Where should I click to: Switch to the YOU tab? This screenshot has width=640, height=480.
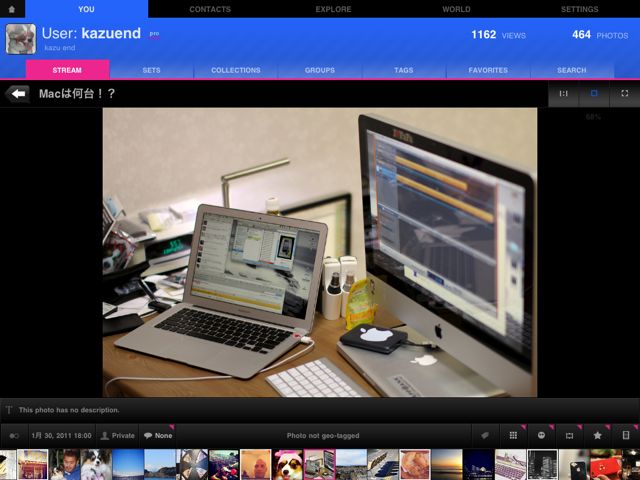(x=86, y=9)
